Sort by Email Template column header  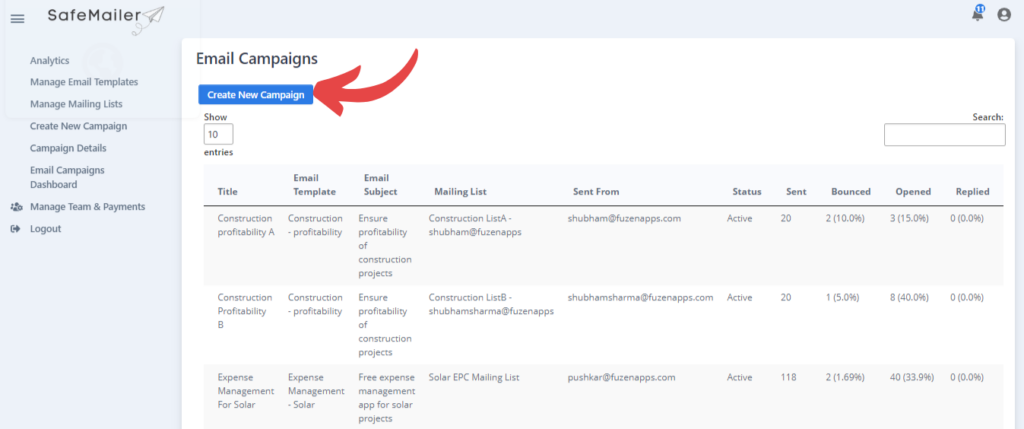click(x=315, y=185)
